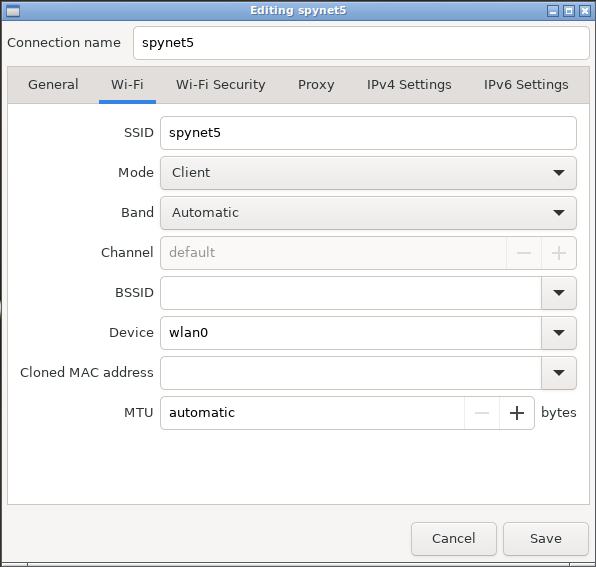
Task: Minimize the Editing spynet5 window
Action: tap(553, 11)
